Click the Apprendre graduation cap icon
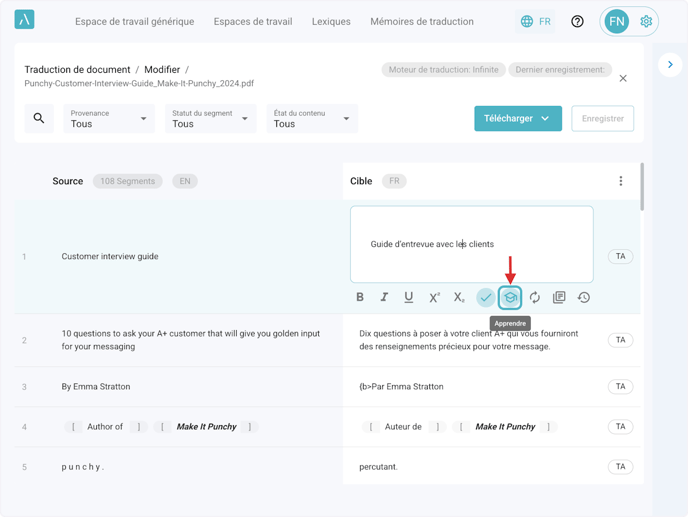Image resolution: width=688 pixels, height=517 pixels. click(x=510, y=297)
